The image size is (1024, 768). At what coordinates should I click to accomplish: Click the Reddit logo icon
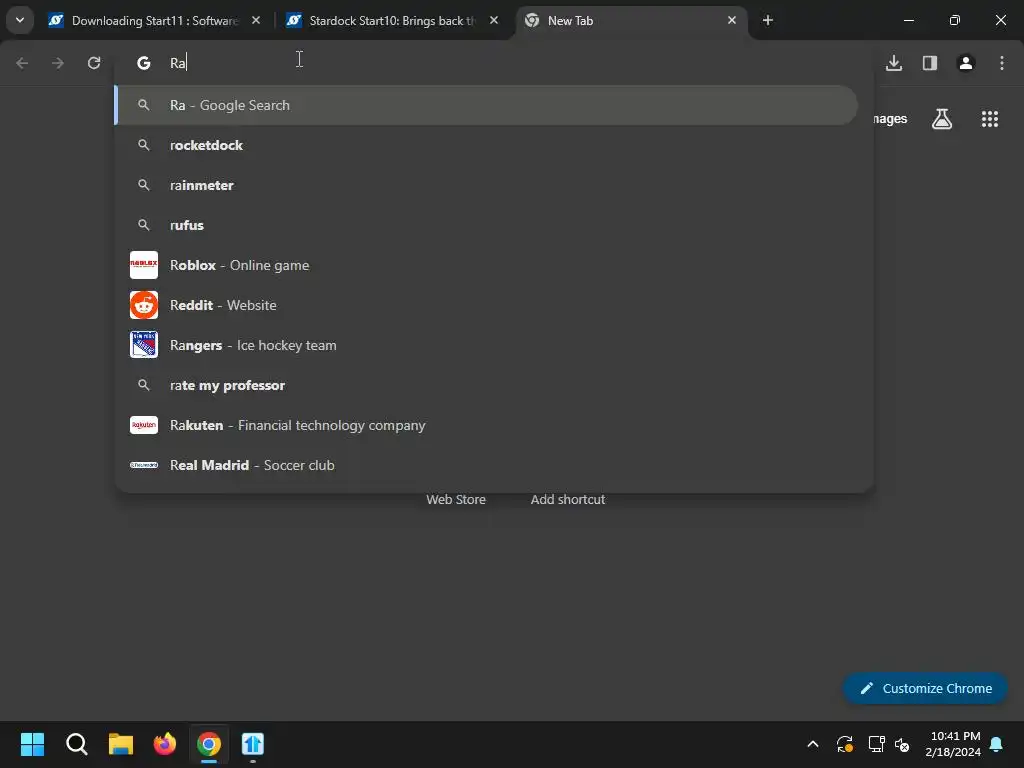point(144,305)
